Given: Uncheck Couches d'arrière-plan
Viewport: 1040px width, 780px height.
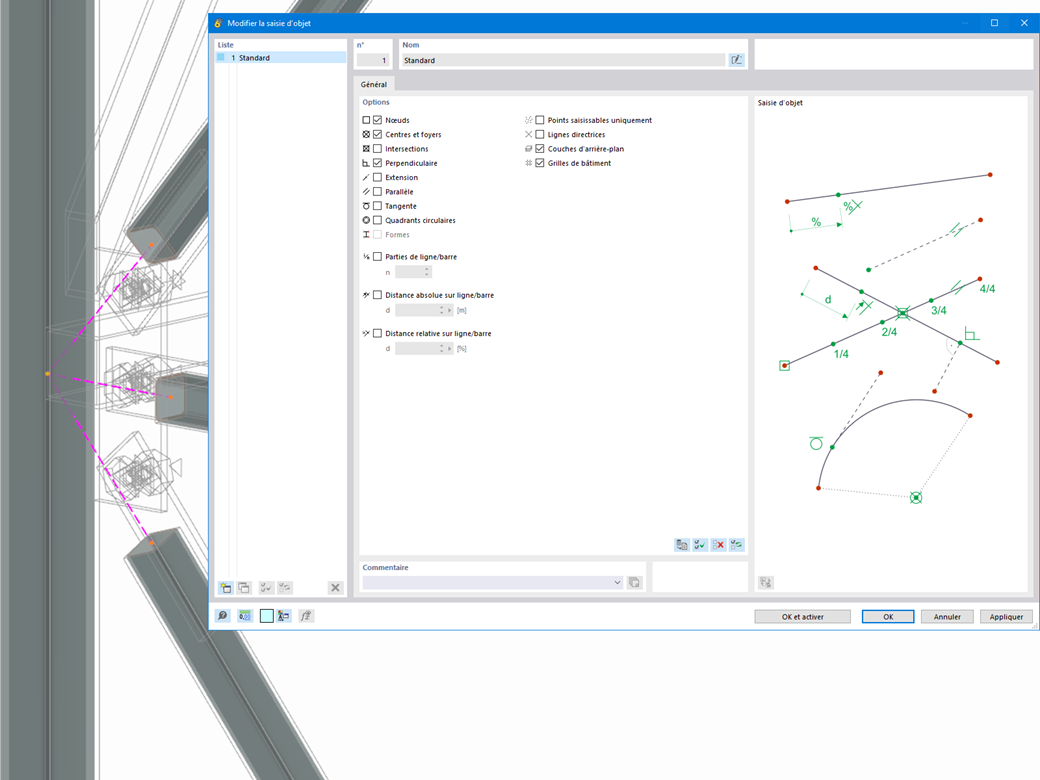Looking at the screenshot, I should [x=540, y=149].
